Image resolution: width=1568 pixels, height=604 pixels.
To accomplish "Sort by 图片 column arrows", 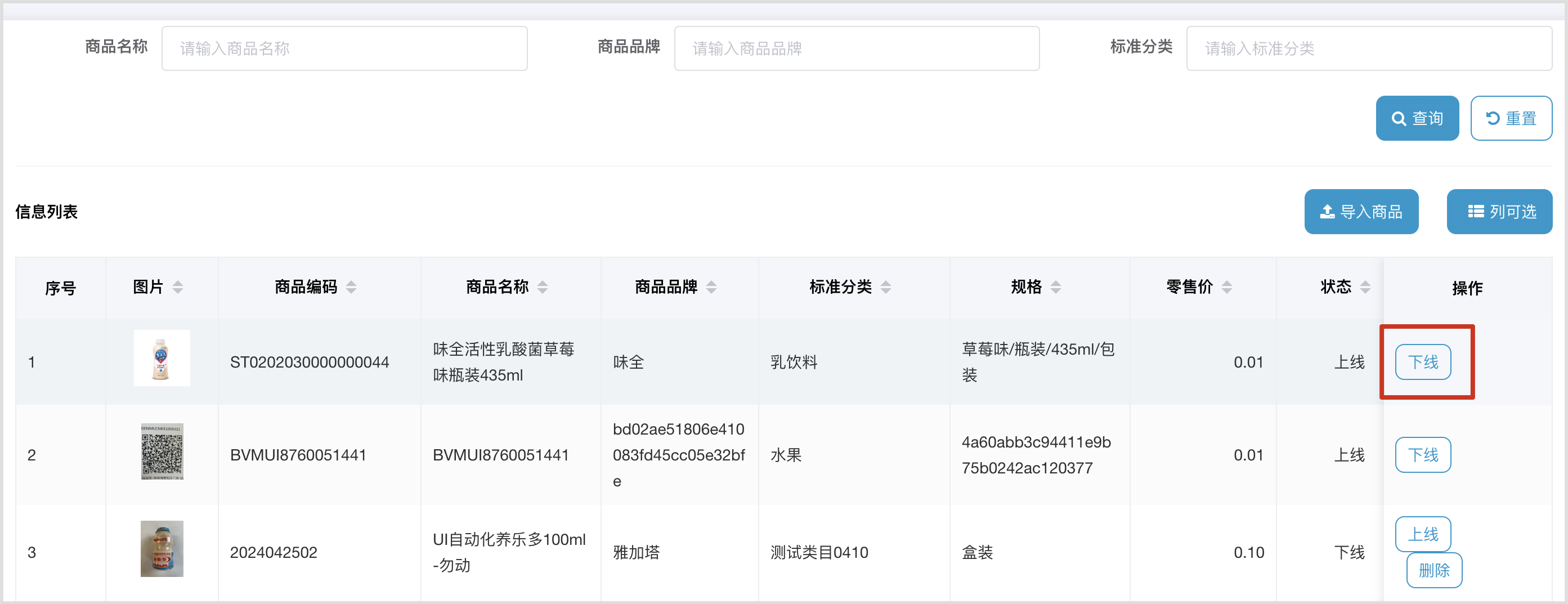I will 178,287.
